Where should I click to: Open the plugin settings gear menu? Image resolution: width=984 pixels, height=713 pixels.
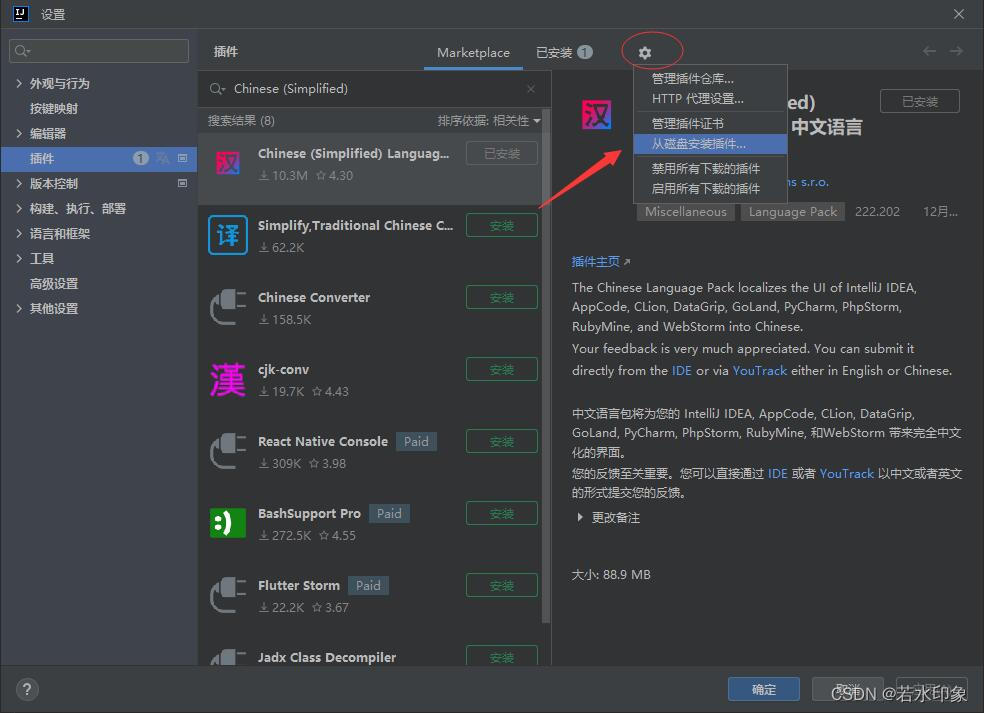644,53
